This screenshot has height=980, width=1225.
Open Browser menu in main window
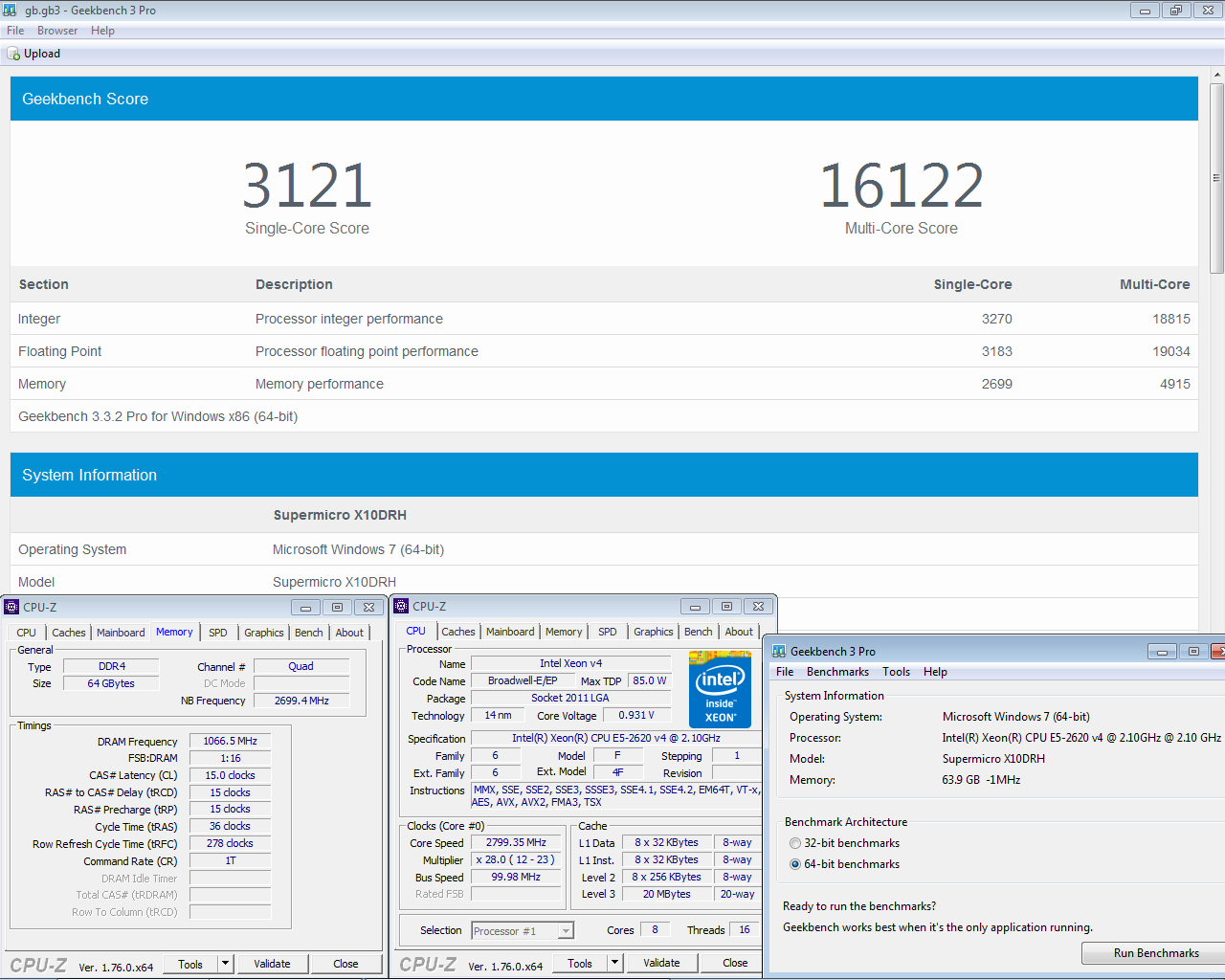tap(57, 31)
